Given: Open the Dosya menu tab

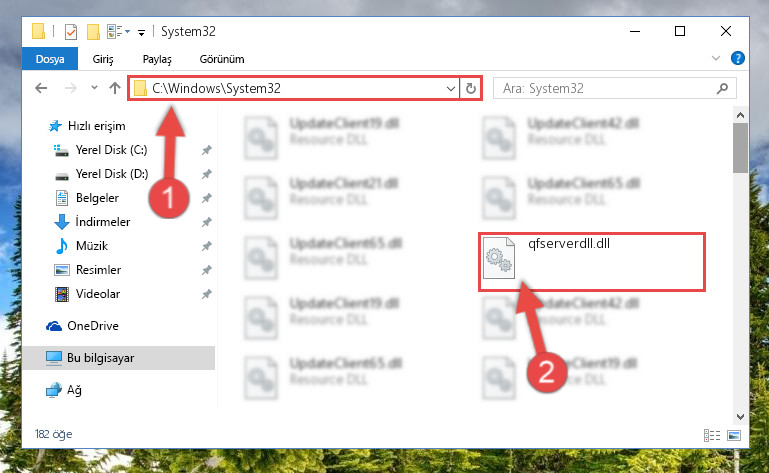Looking at the screenshot, I should (50, 59).
